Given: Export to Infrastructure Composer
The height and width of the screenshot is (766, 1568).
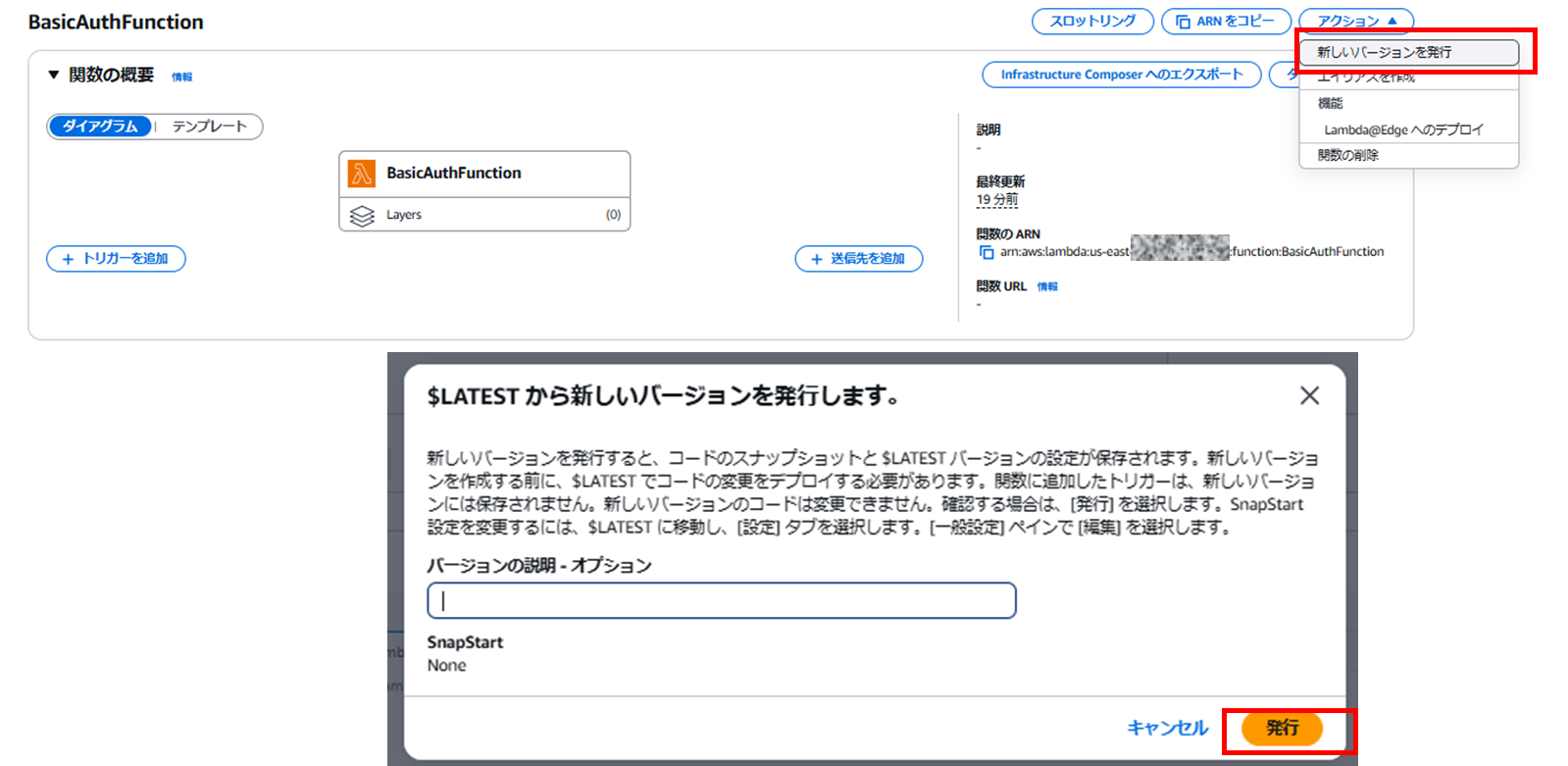Looking at the screenshot, I should click(1122, 75).
